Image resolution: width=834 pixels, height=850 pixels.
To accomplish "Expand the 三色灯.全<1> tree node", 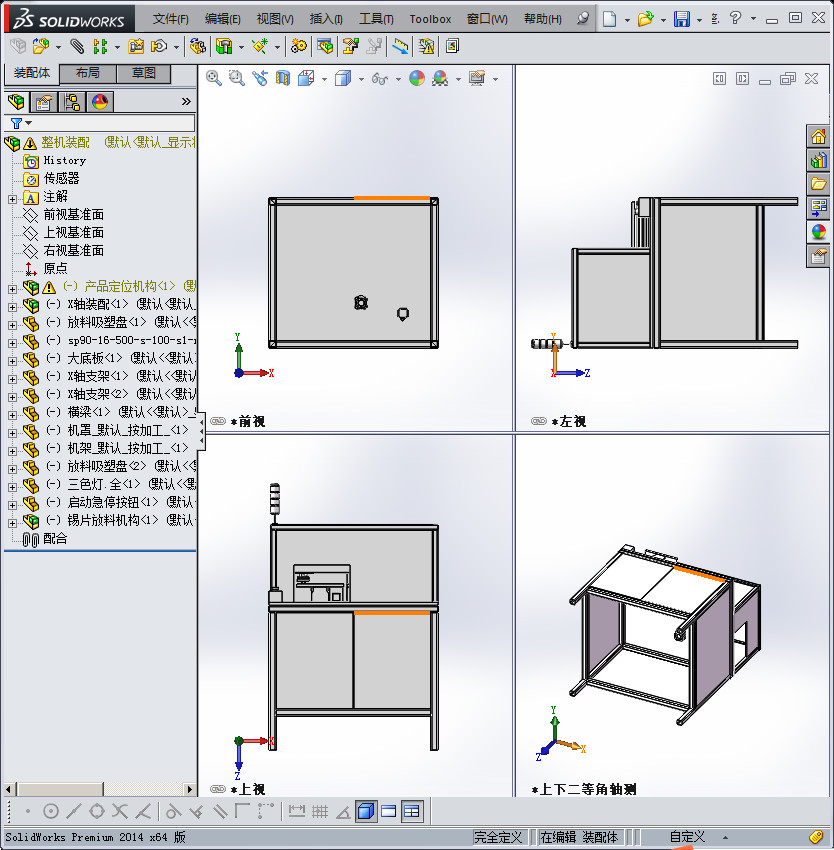I will 12,487.
